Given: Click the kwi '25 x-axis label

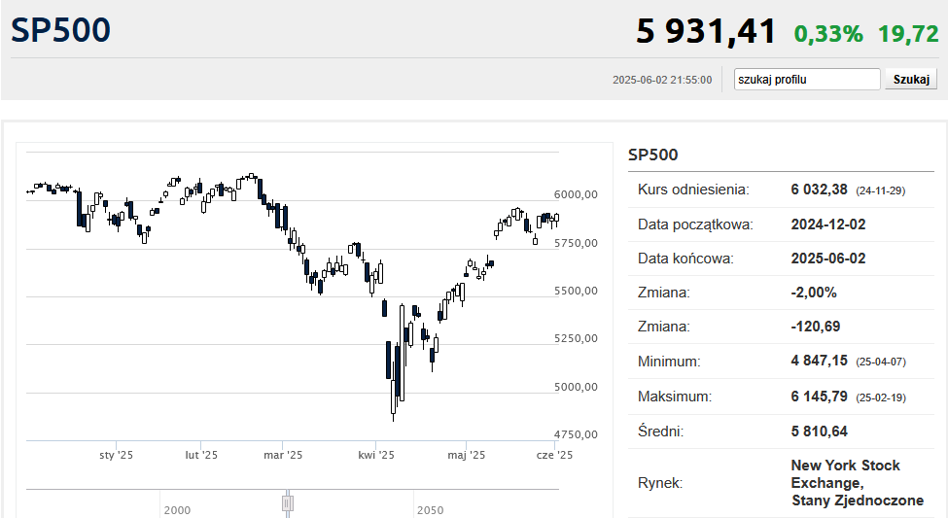Looking at the screenshot, I should pos(376,455).
